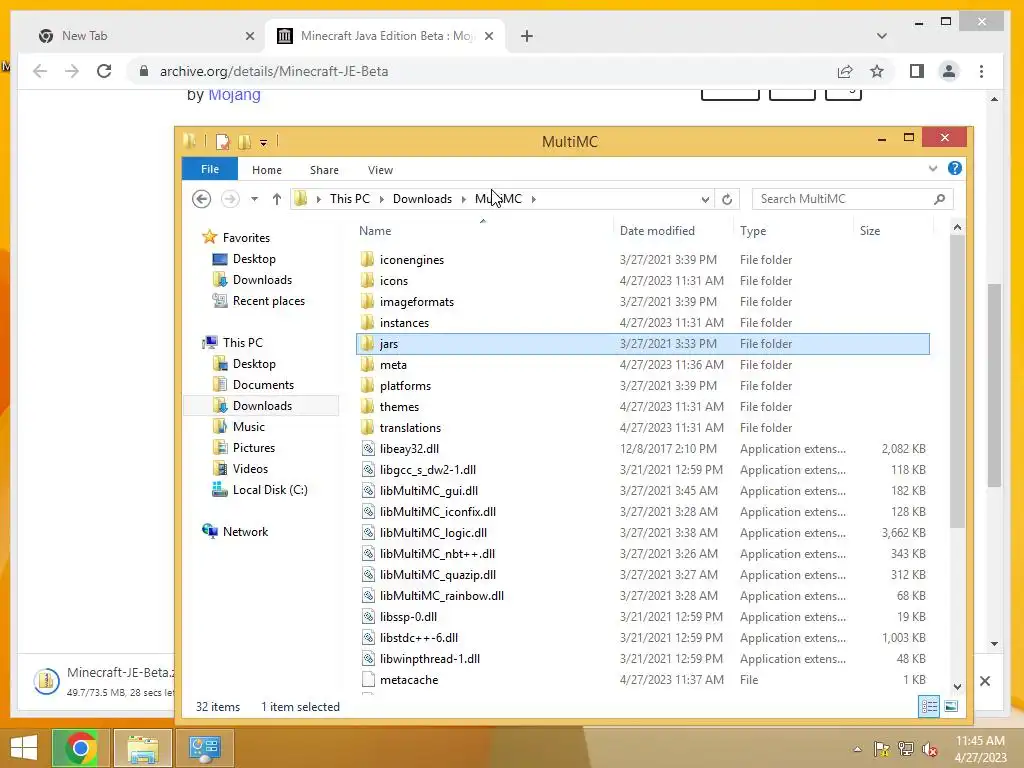Screen dimensions: 1024x768
Task: Click the muted volume tray icon
Action: tap(929, 749)
